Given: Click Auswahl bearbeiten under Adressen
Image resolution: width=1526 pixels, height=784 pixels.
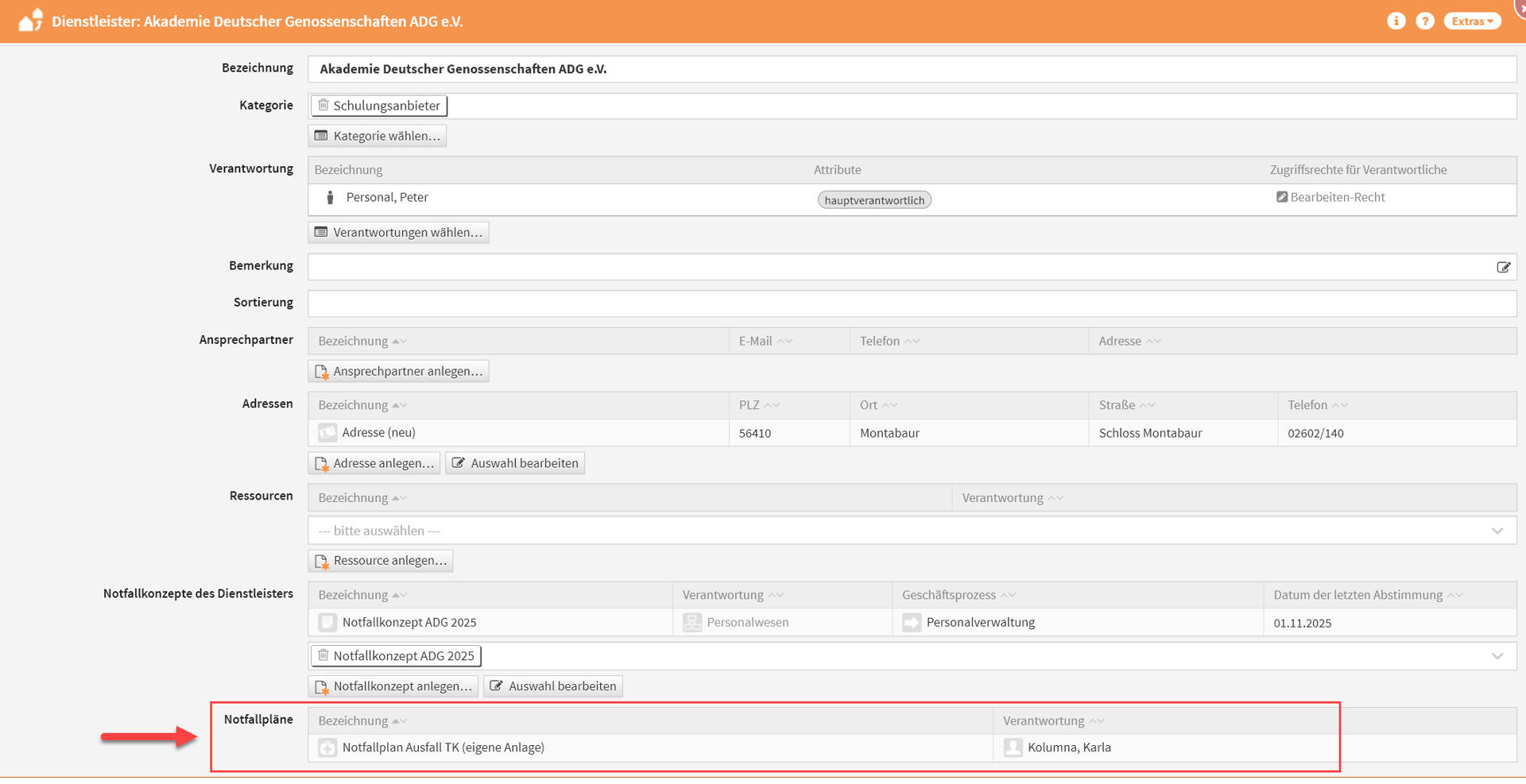Looking at the screenshot, I should [x=515, y=463].
